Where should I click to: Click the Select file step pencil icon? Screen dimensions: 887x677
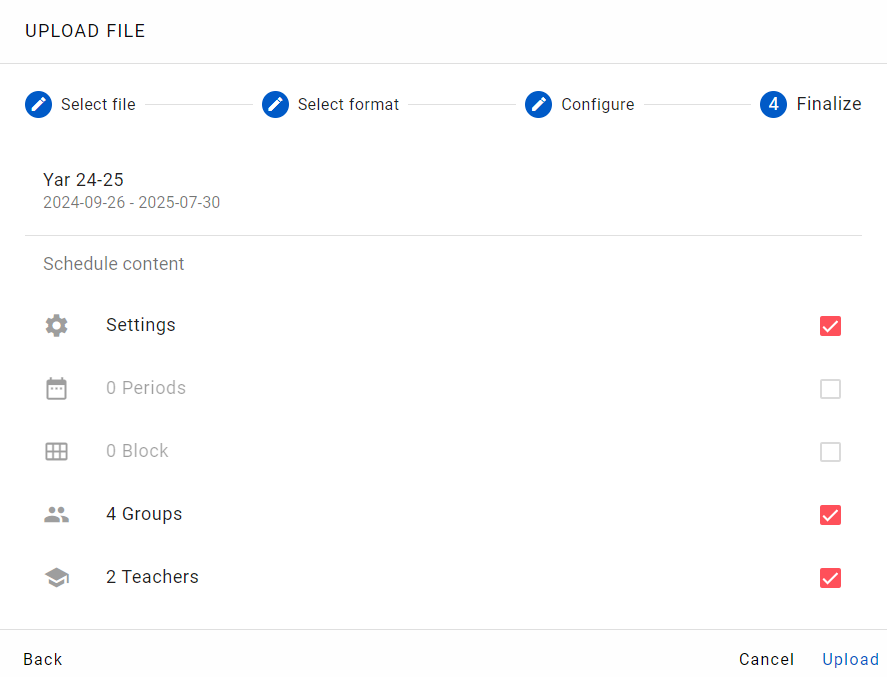38,105
